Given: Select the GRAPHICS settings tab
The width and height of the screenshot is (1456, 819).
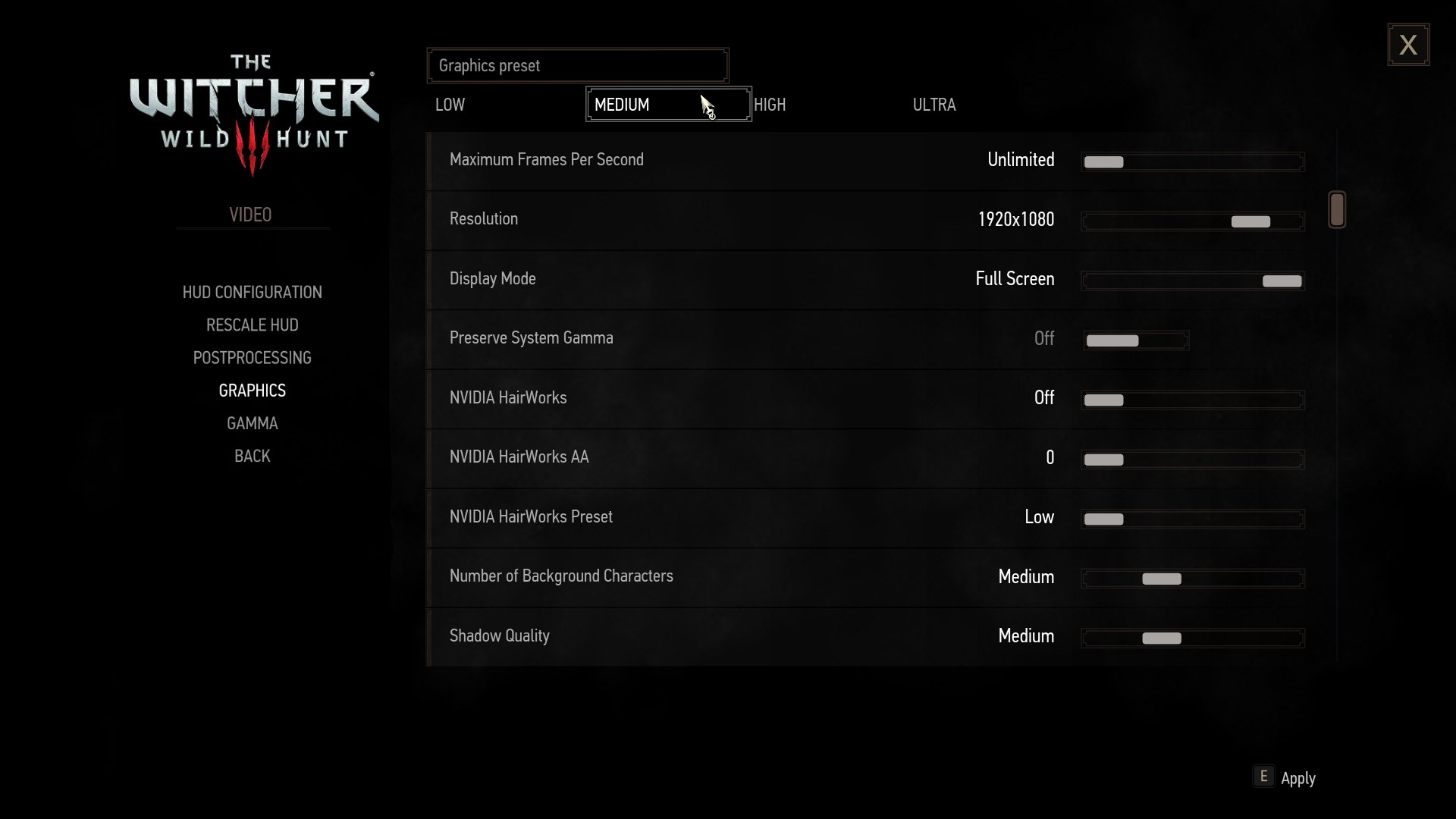Looking at the screenshot, I should [253, 390].
